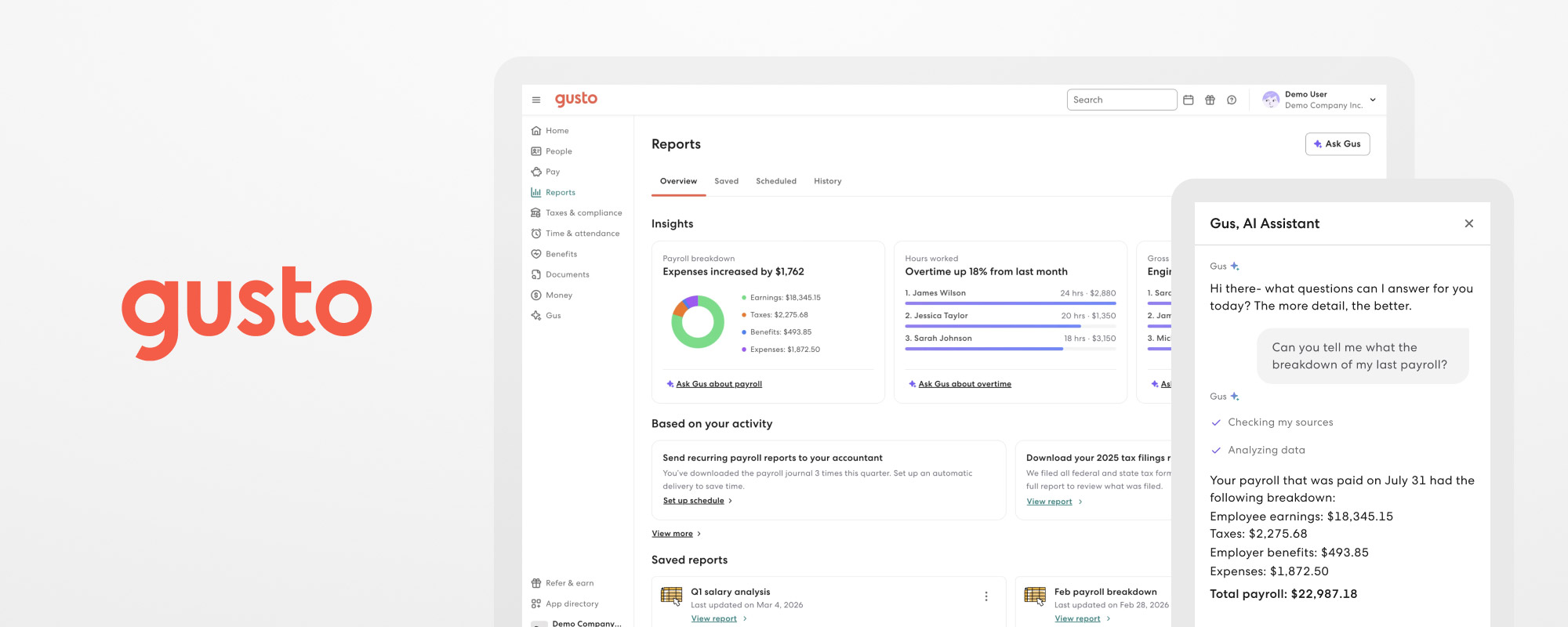
Task: Click the gift icon in header
Action: (1210, 100)
